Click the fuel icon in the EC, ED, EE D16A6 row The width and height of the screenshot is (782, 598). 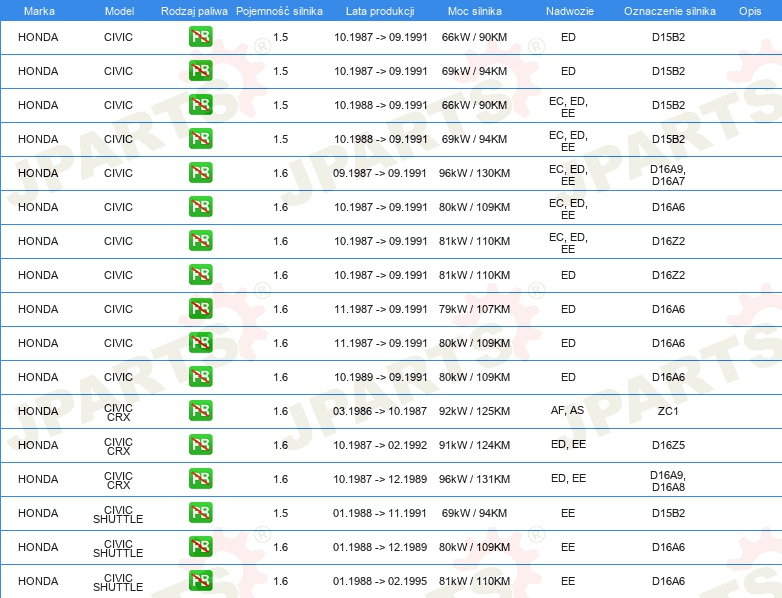200,206
